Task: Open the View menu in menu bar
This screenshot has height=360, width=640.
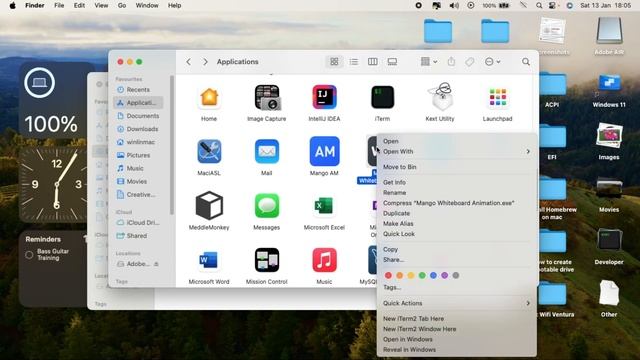Action: [x=101, y=6]
